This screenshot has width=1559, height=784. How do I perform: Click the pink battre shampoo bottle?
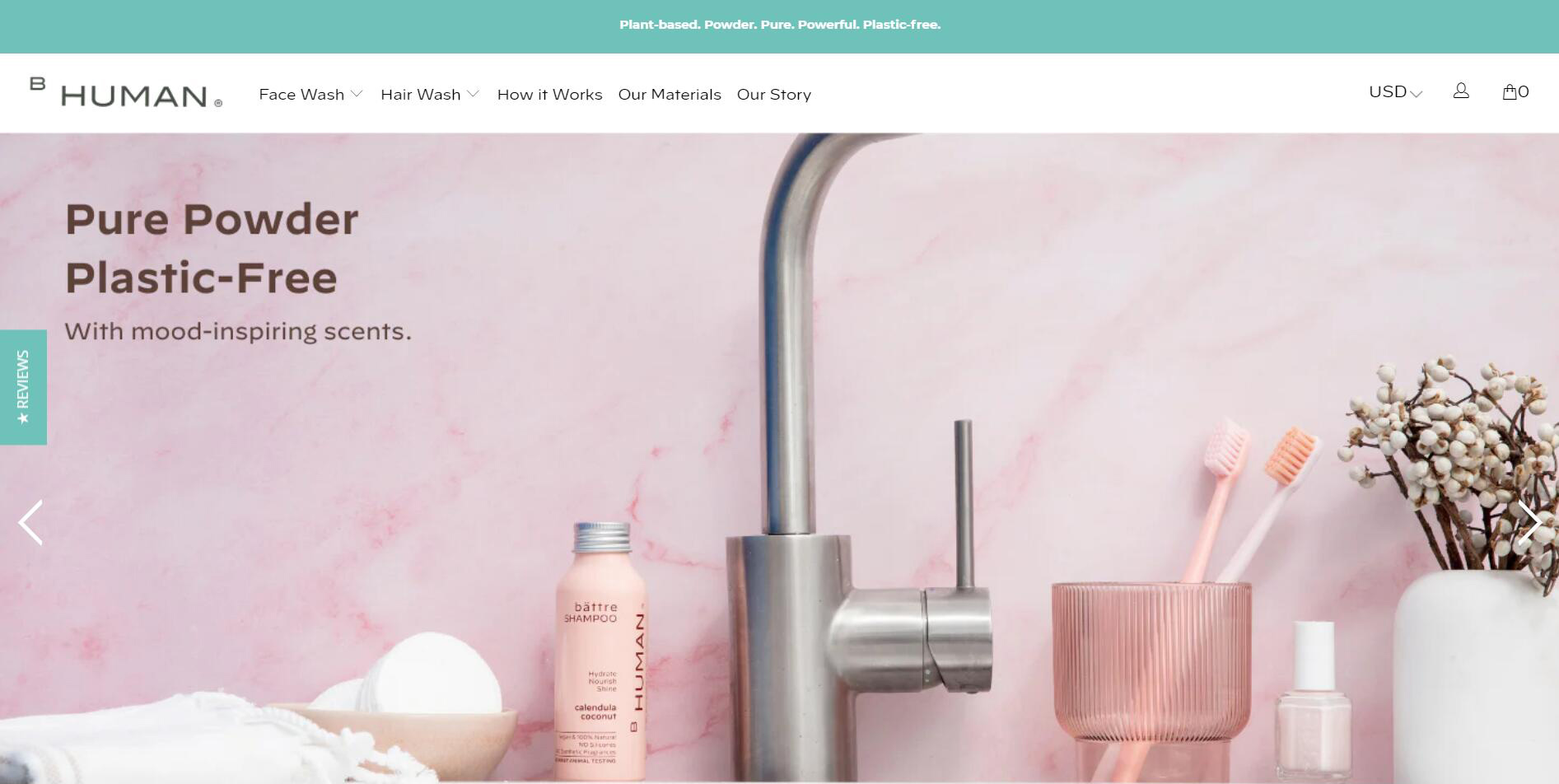pyautogui.click(x=600, y=651)
